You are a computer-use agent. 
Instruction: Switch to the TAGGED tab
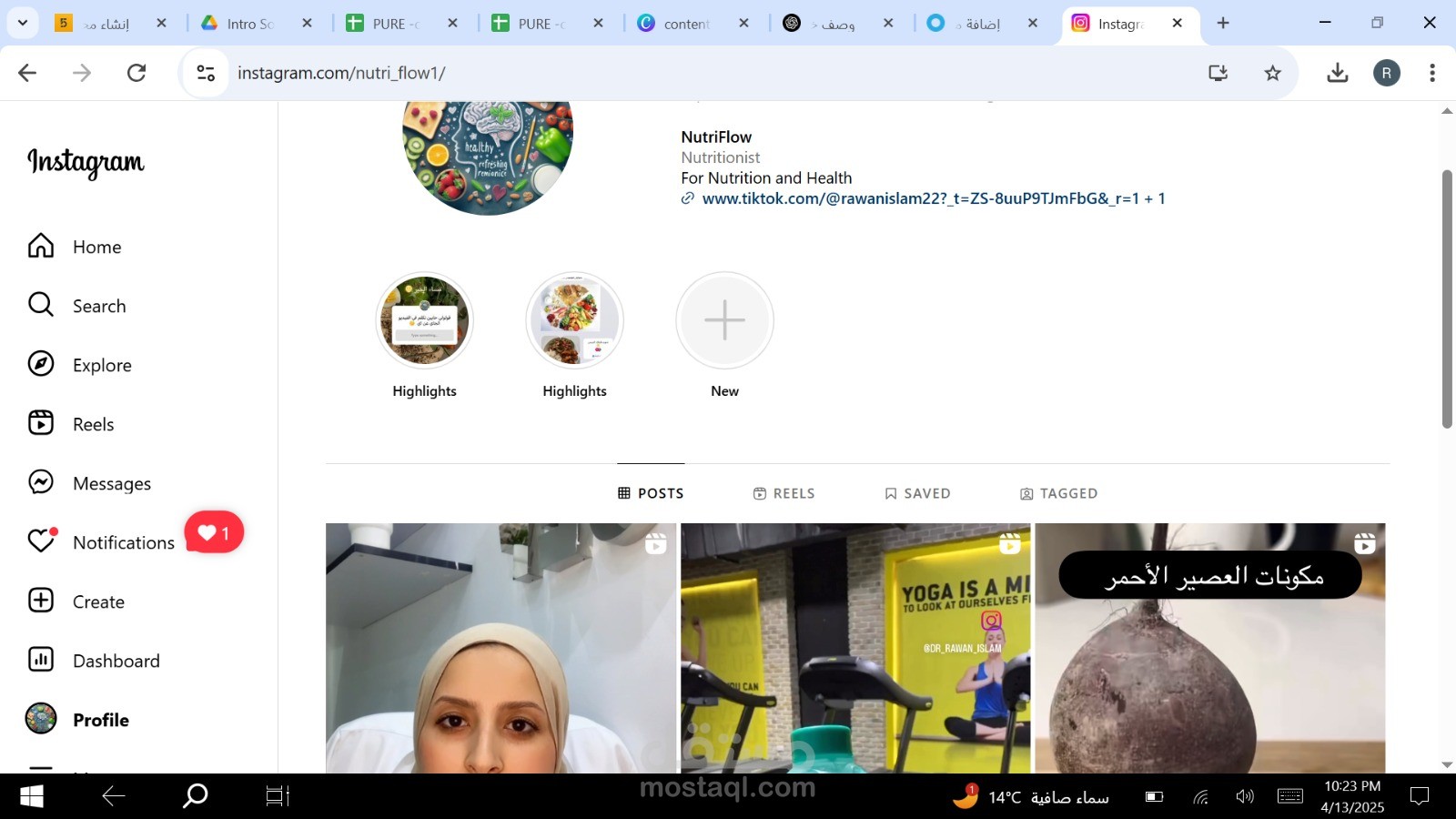click(1058, 492)
